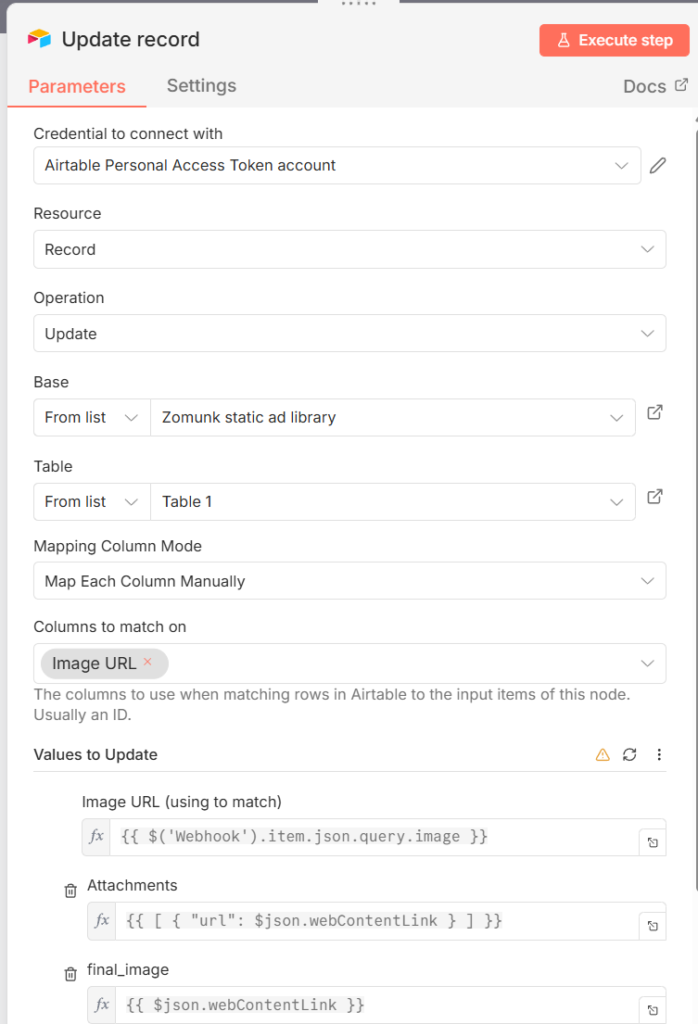Open expression editor for Attachments value
Image resolution: width=698 pixels, height=1024 pixels.
652,927
